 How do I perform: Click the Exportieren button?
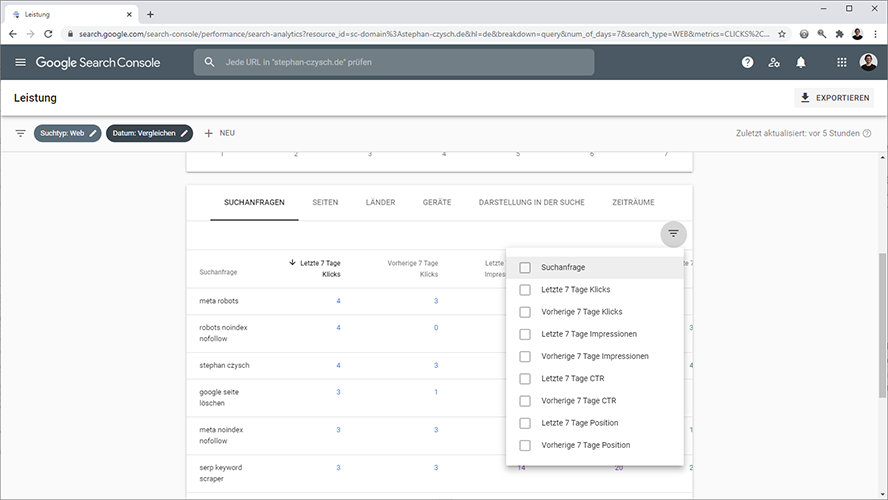(x=834, y=98)
